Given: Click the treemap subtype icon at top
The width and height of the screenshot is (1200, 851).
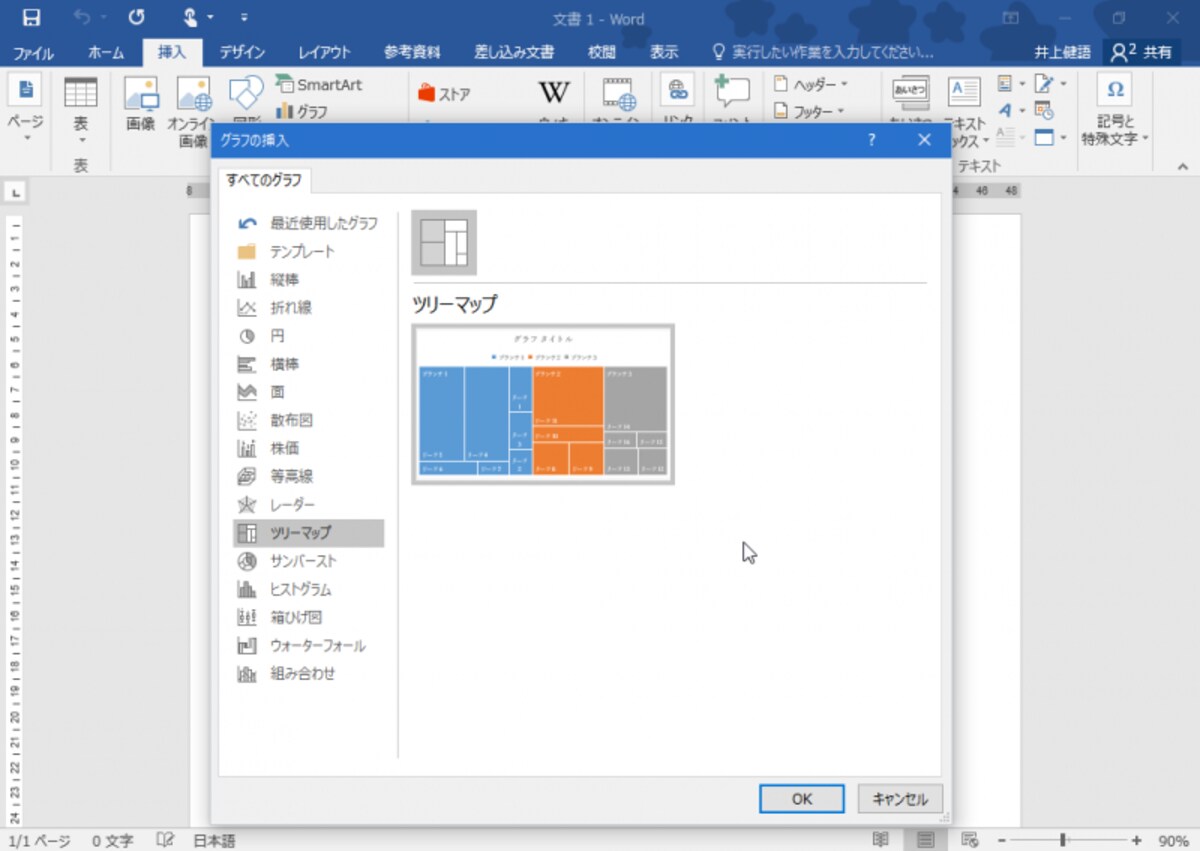Looking at the screenshot, I should click(444, 242).
